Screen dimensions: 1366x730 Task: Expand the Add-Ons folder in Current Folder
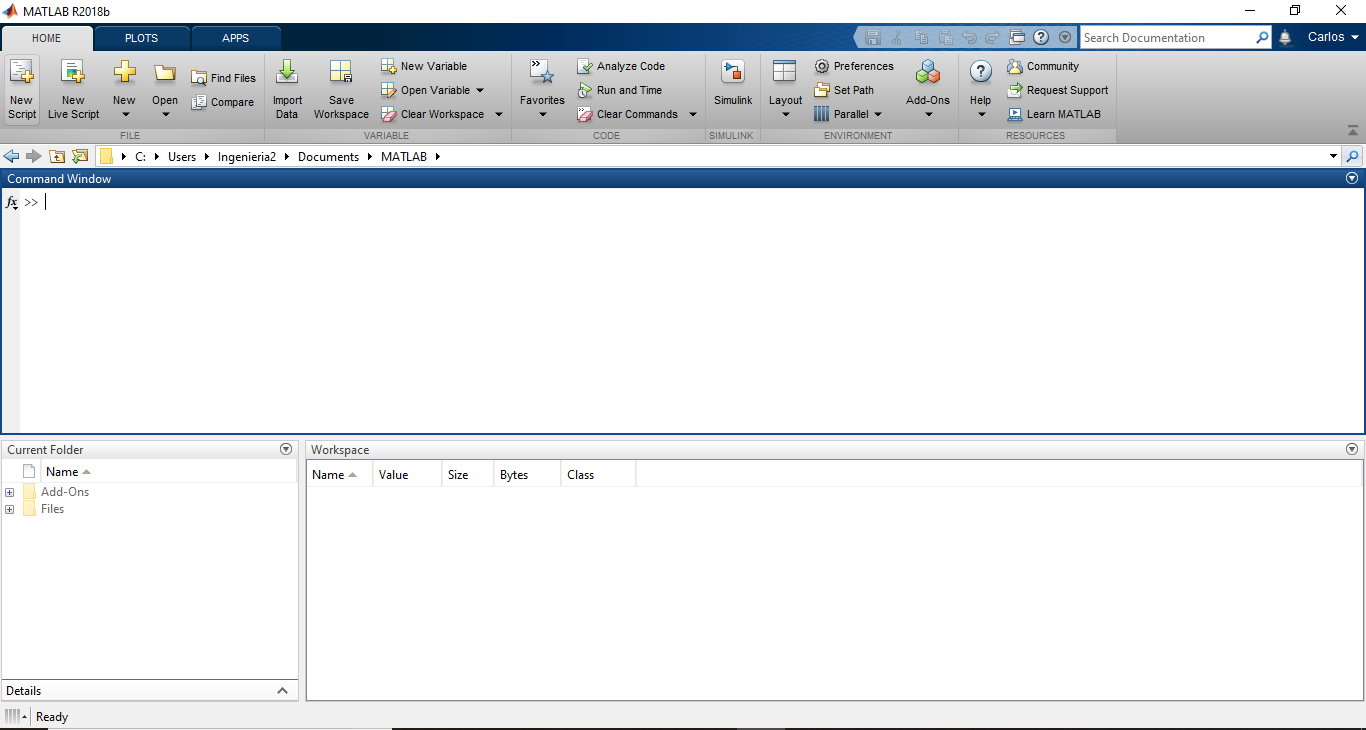10,492
